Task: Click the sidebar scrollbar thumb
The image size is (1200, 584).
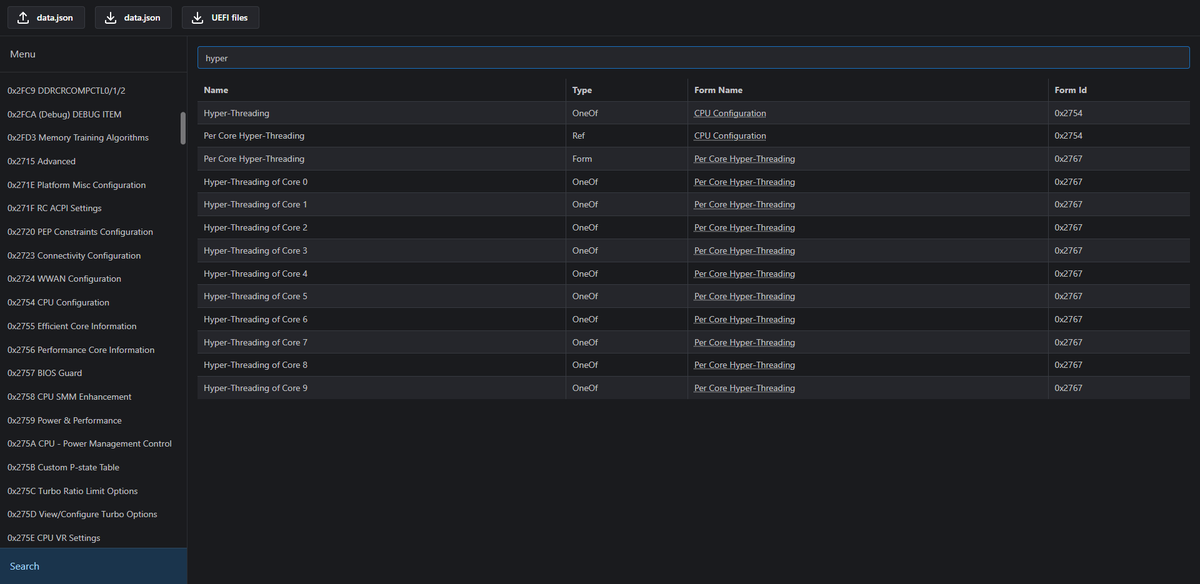Action: tap(183, 128)
